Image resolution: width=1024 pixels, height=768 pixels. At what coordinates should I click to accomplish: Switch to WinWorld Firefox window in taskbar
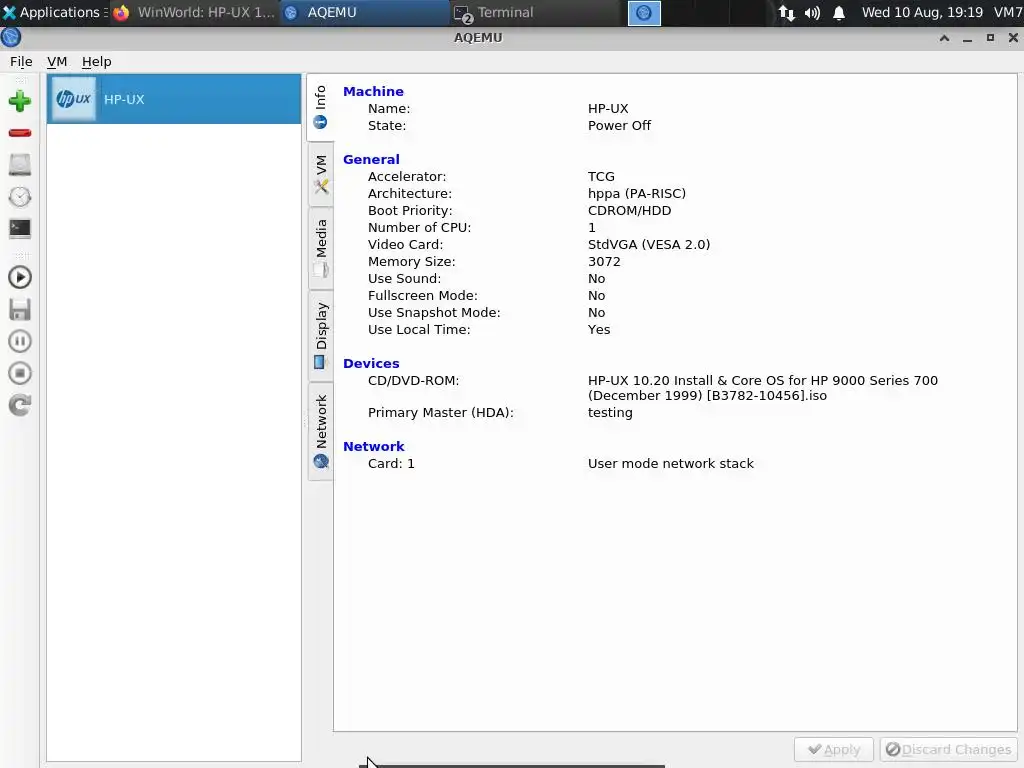[x=194, y=12]
